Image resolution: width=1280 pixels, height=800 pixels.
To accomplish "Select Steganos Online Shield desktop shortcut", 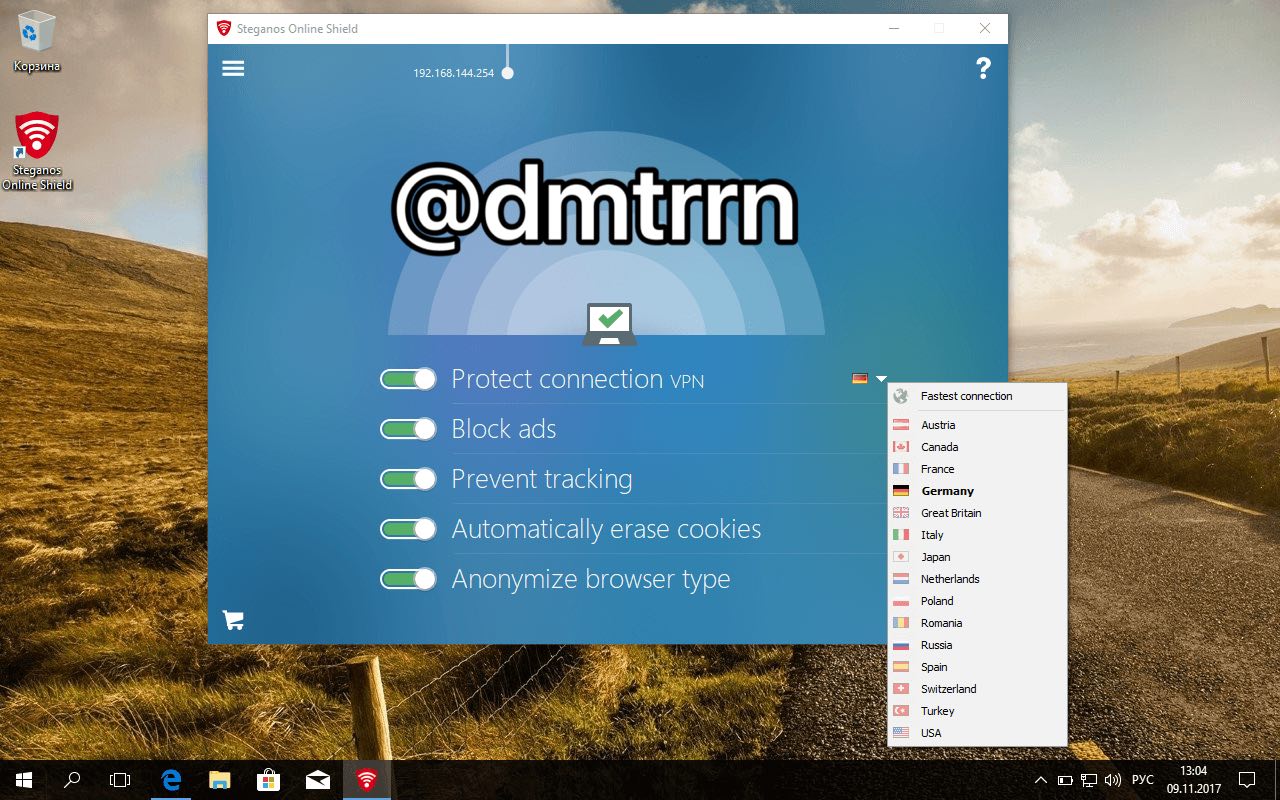I will (37, 151).
